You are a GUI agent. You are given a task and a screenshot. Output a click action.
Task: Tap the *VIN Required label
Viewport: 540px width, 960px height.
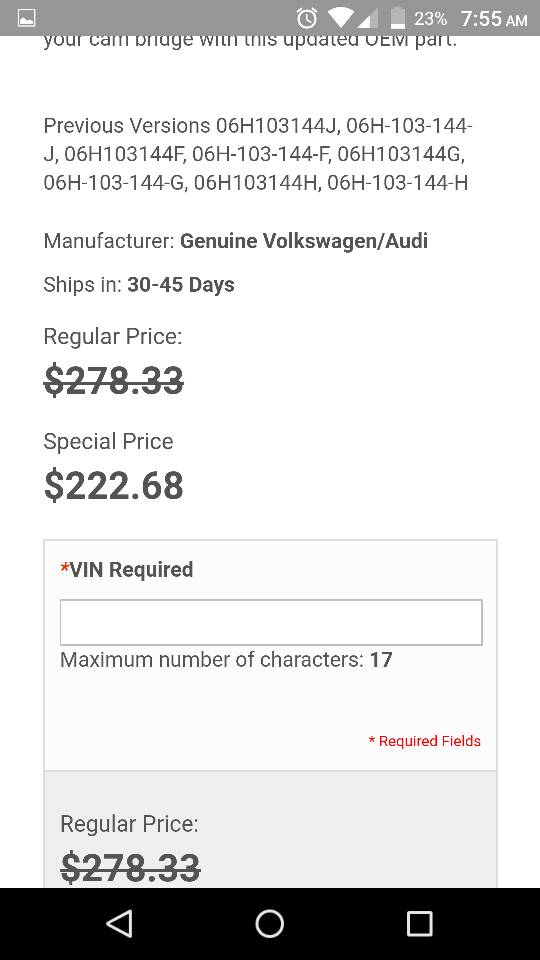point(127,569)
